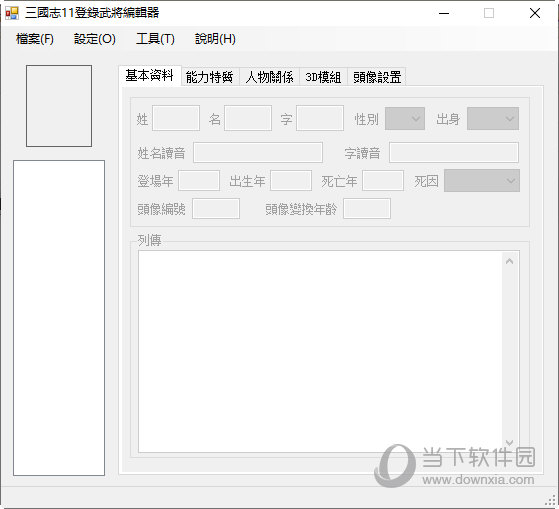
Task: Click the 字讀音 input field
Action: tap(453, 153)
